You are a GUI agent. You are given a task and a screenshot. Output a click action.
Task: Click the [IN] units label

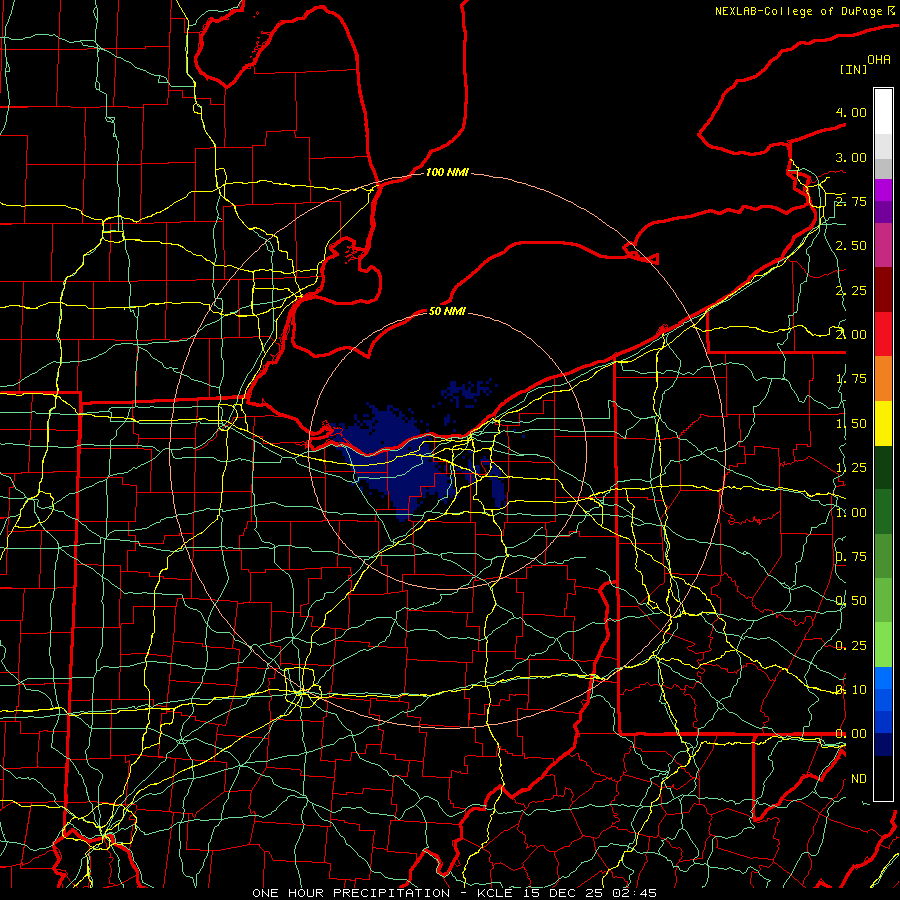(854, 69)
